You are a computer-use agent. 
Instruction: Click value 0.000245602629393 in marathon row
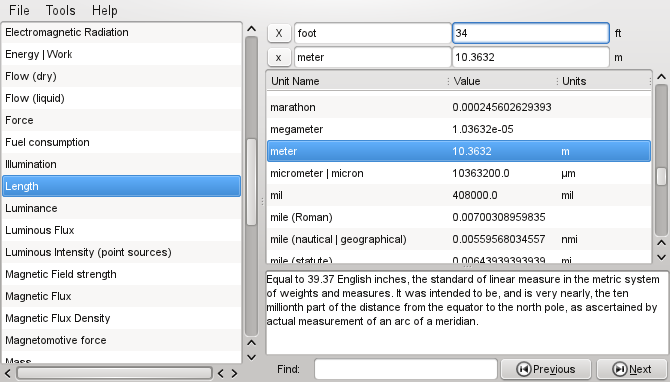pos(502,107)
